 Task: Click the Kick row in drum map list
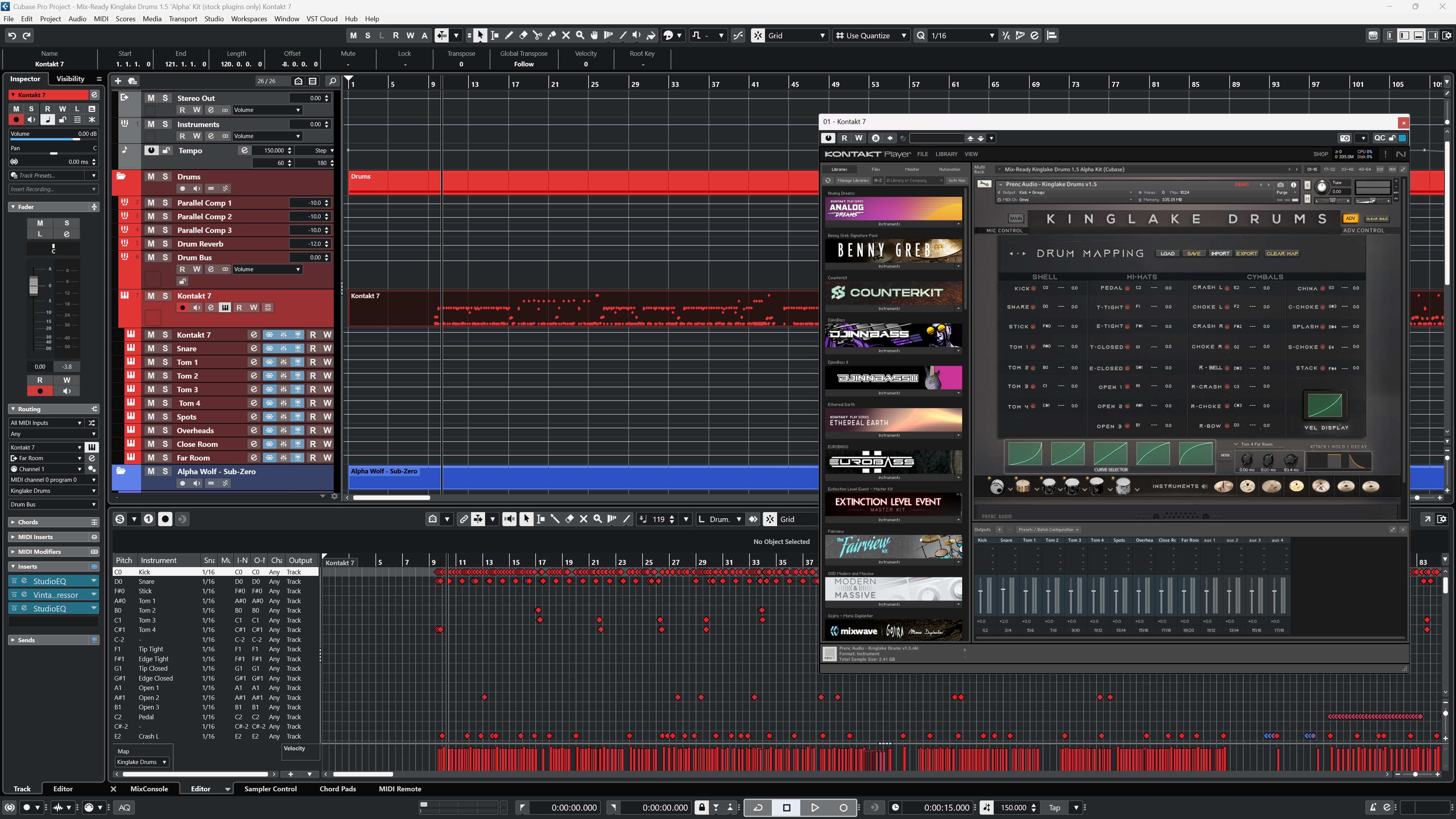coord(215,572)
